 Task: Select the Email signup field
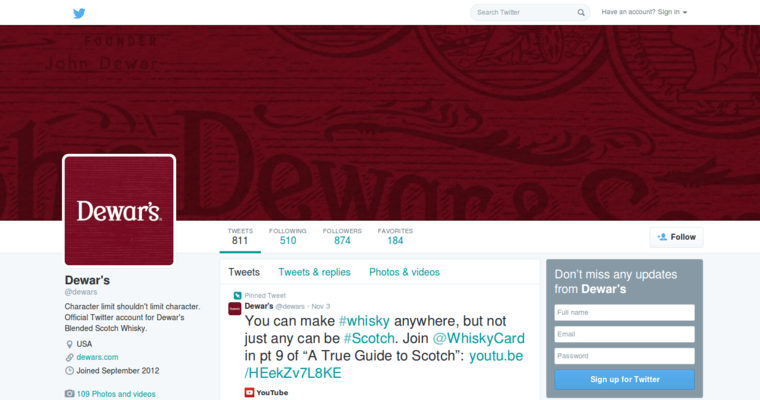click(624, 334)
